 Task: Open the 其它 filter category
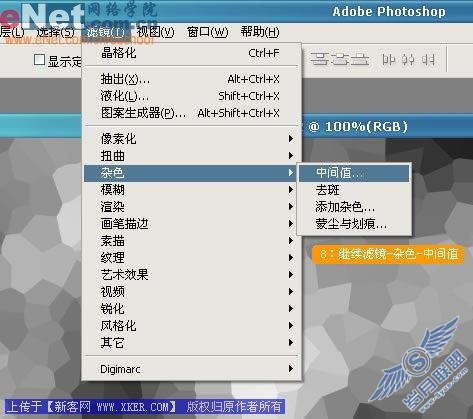point(191,343)
